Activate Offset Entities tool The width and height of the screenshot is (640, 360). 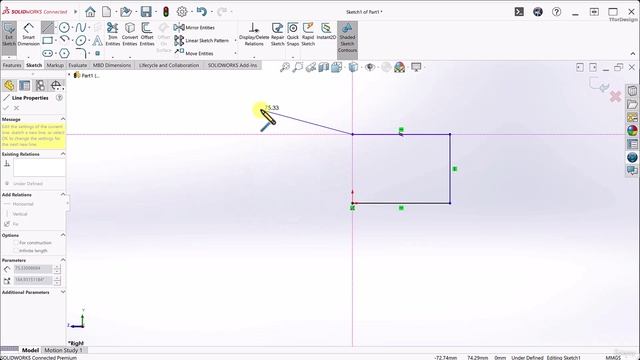click(147, 35)
